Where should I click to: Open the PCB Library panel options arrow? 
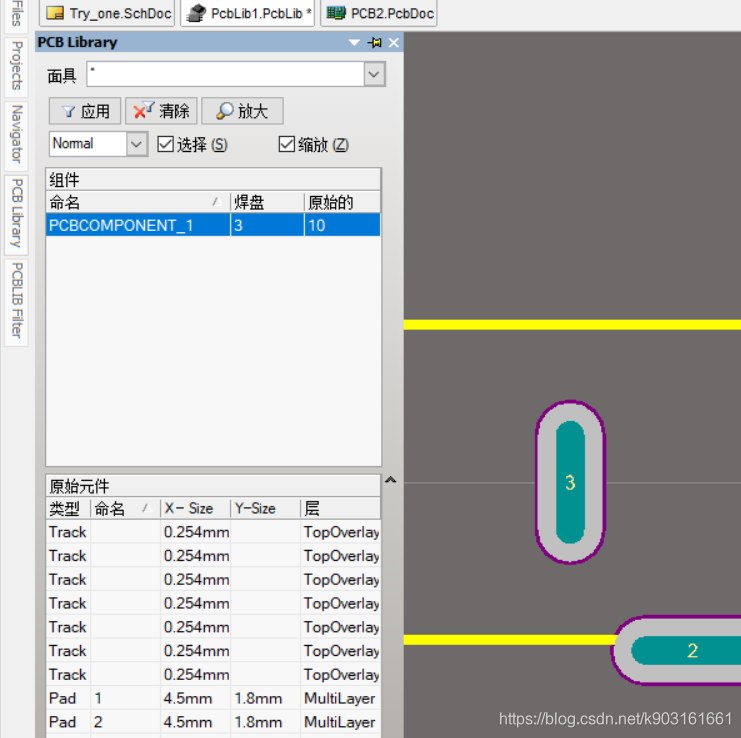pyautogui.click(x=354, y=42)
